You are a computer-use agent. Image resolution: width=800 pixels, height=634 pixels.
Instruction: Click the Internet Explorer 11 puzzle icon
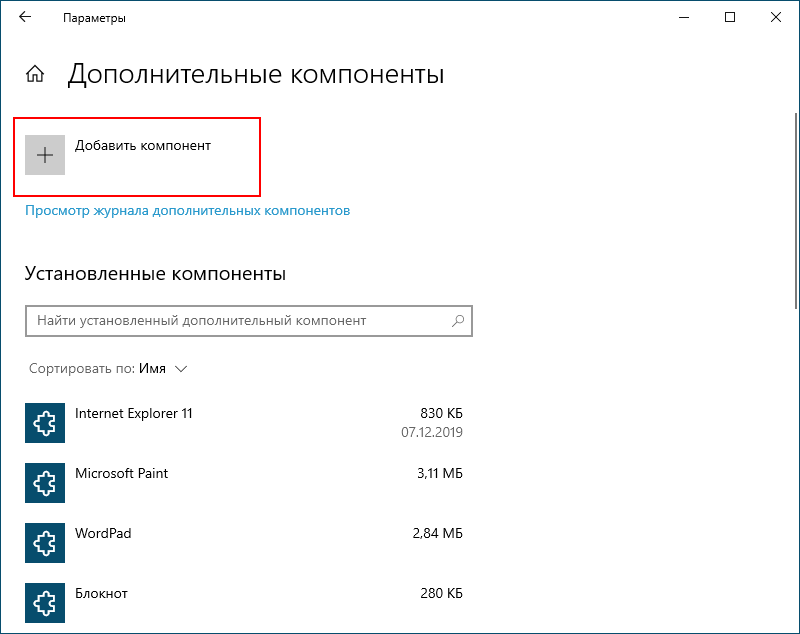[45, 423]
